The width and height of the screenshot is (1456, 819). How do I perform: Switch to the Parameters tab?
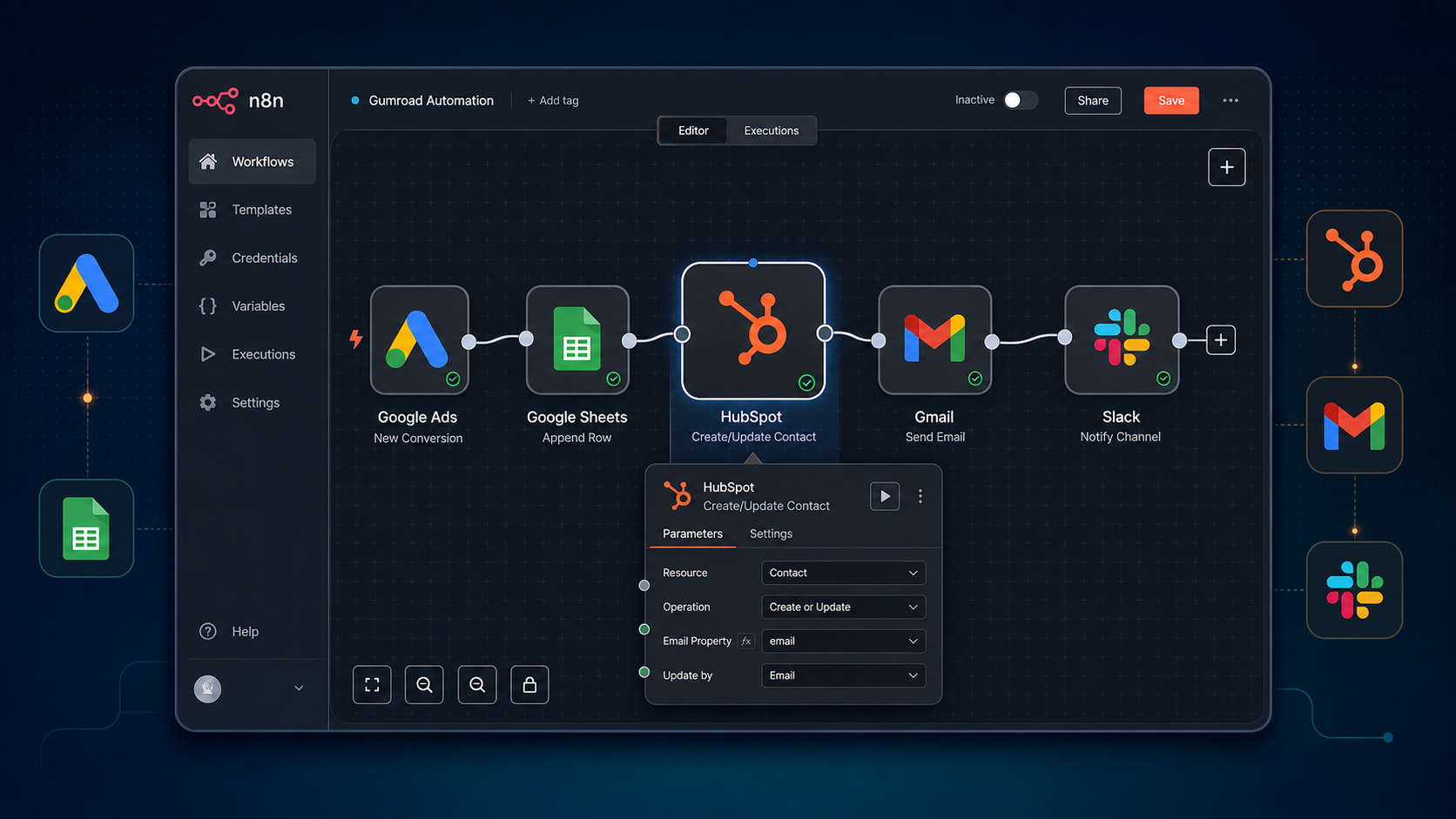(x=692, y=534)
